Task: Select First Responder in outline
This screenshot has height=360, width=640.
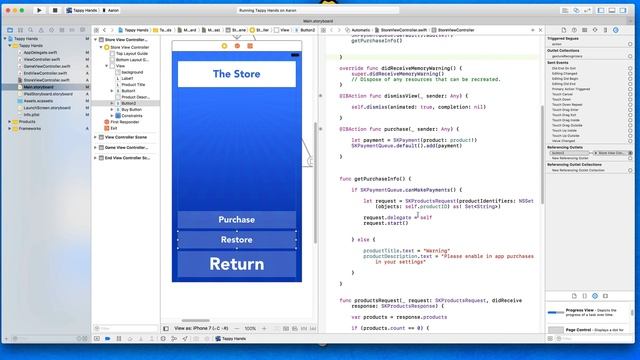Action: [122, 122]
